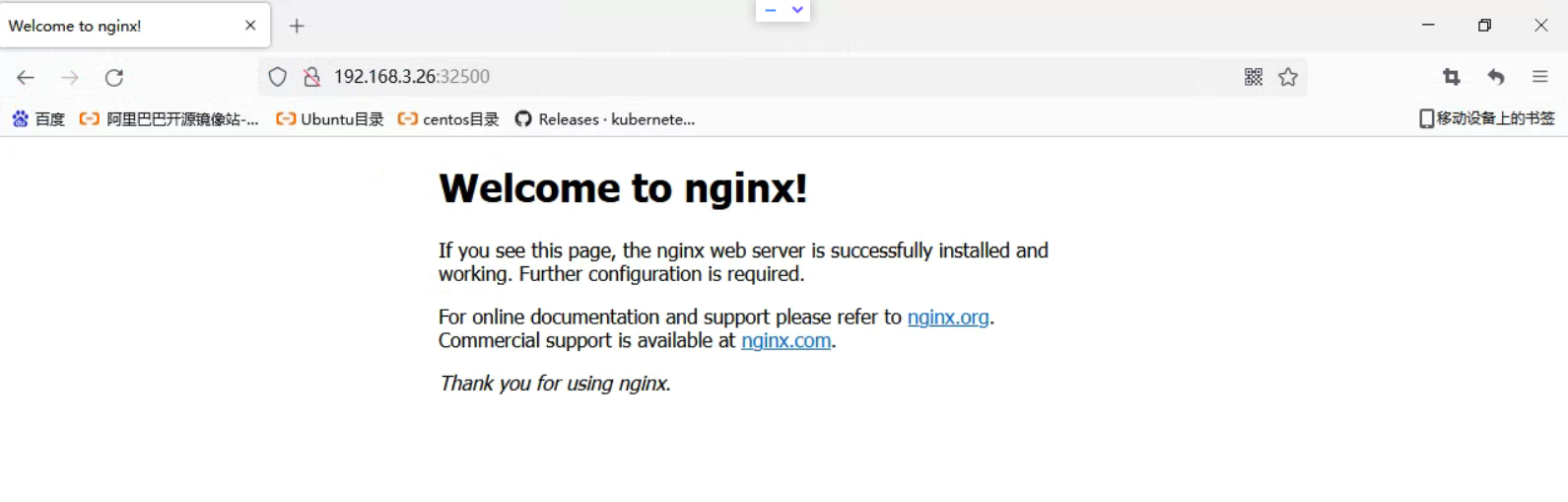The height and width of the screenshot is (502, 1568).
Task: Reload the current page
Action: (114, 77)
